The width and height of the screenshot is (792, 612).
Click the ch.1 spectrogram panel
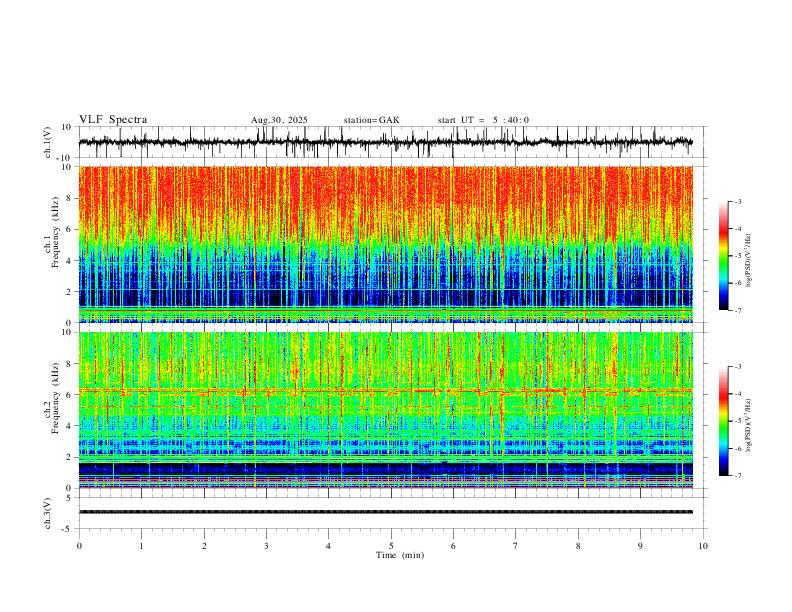tap(386, 244)
